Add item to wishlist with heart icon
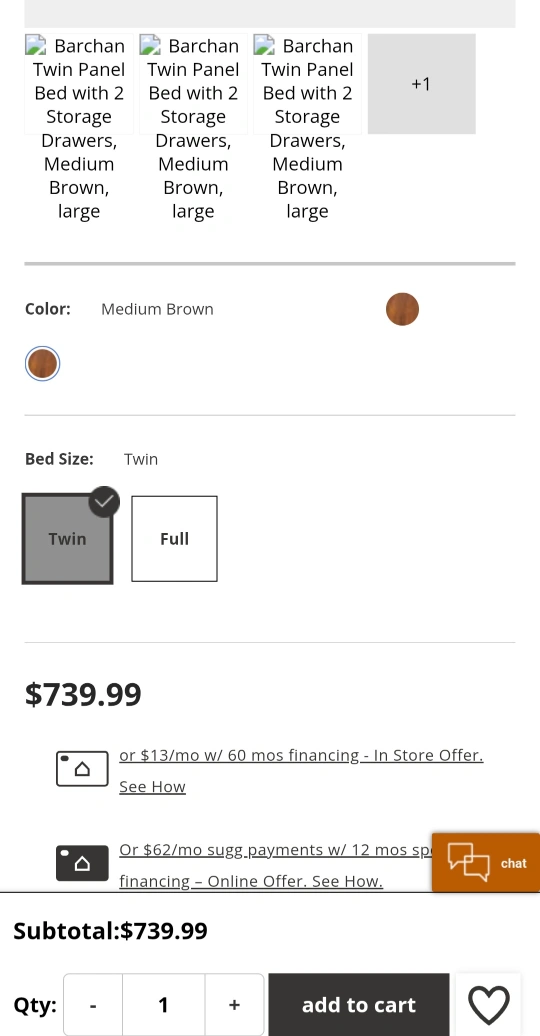This screenshot has width=540, height=1036. coord(488,1005)
